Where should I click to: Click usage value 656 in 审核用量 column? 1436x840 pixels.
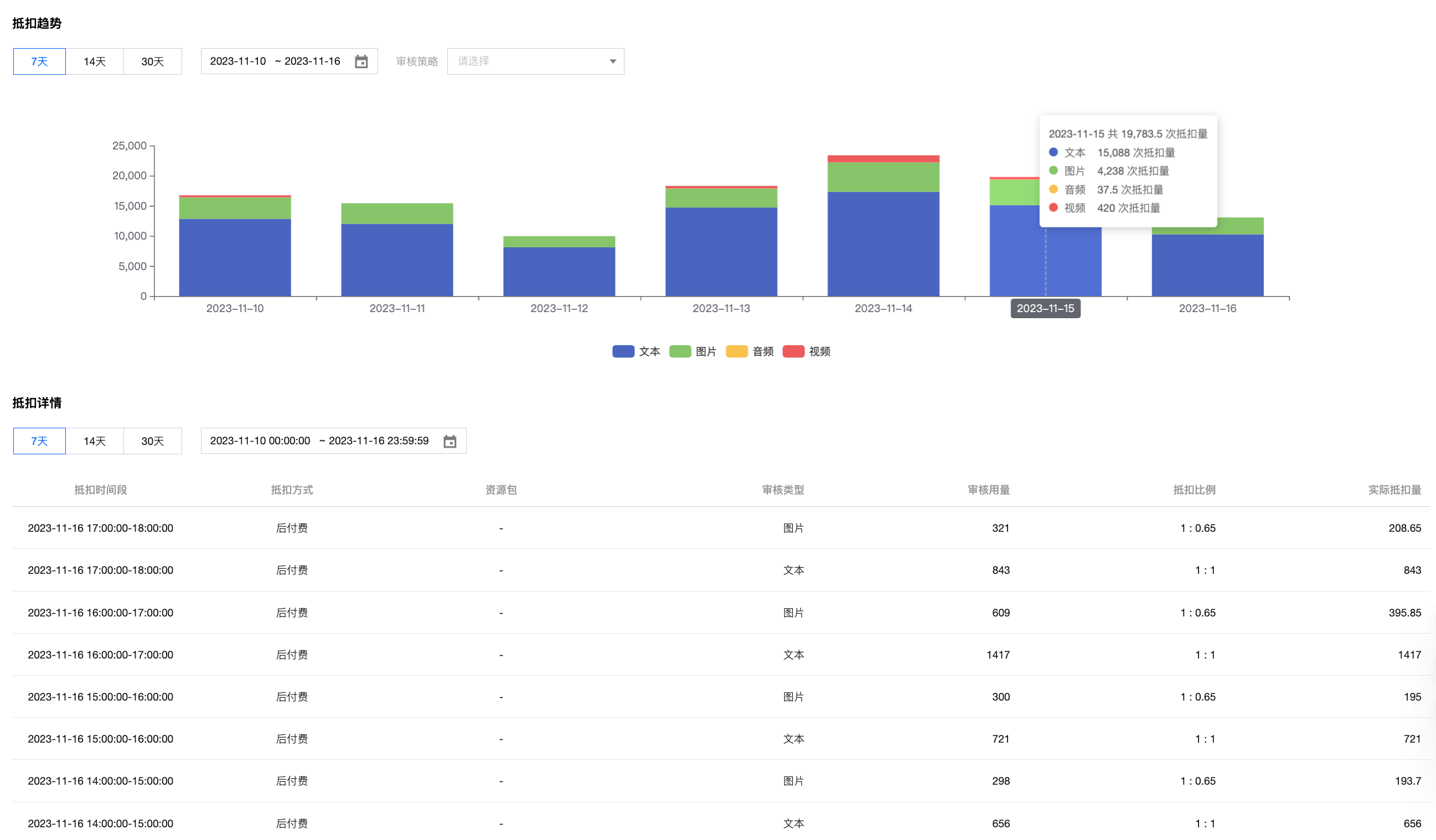pyautogui.click(x=1001, y=824)
